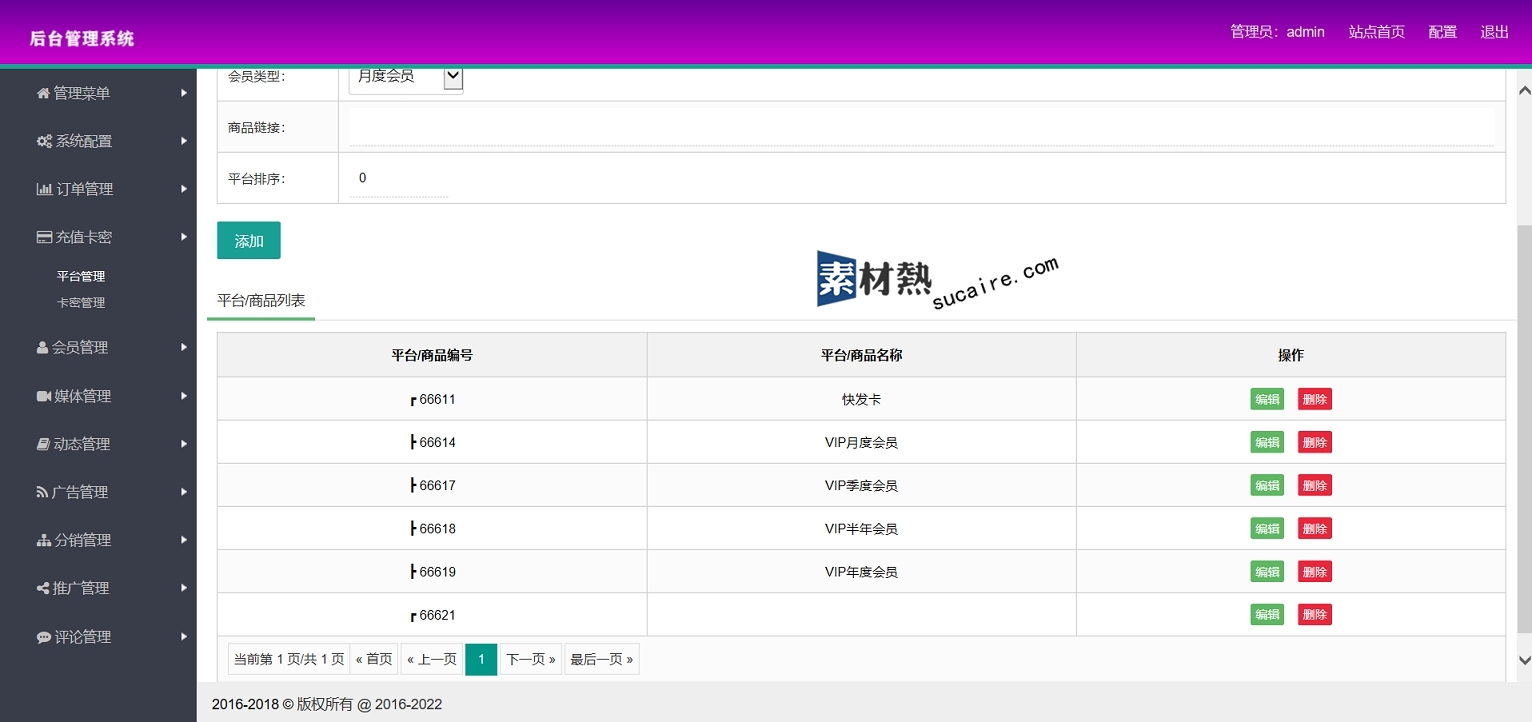The width and height of the screenshot is (1532, 722).
Task: Click 删除 for VIP季度会员 row
Action: point(1315,485)
